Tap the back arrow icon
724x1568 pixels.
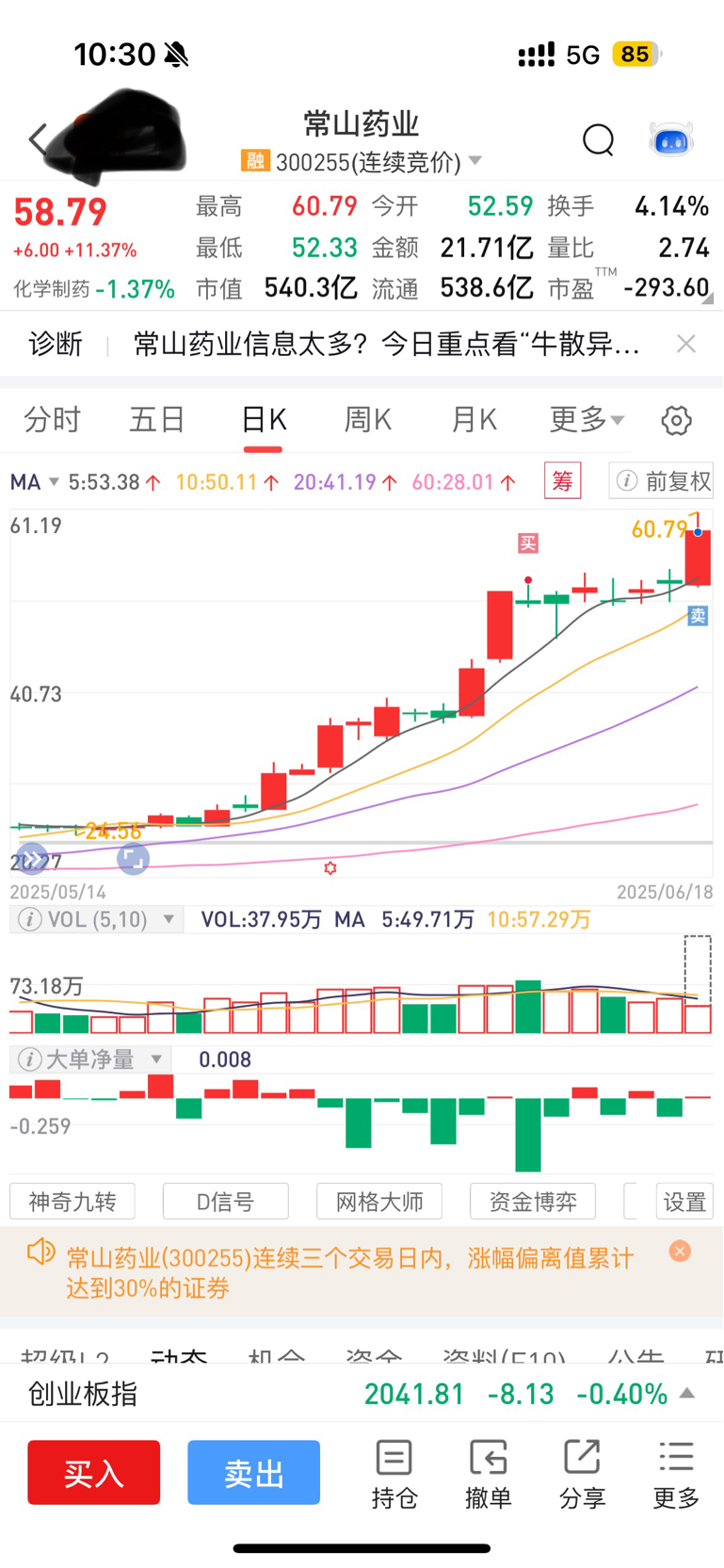click(x=38, y=139)
